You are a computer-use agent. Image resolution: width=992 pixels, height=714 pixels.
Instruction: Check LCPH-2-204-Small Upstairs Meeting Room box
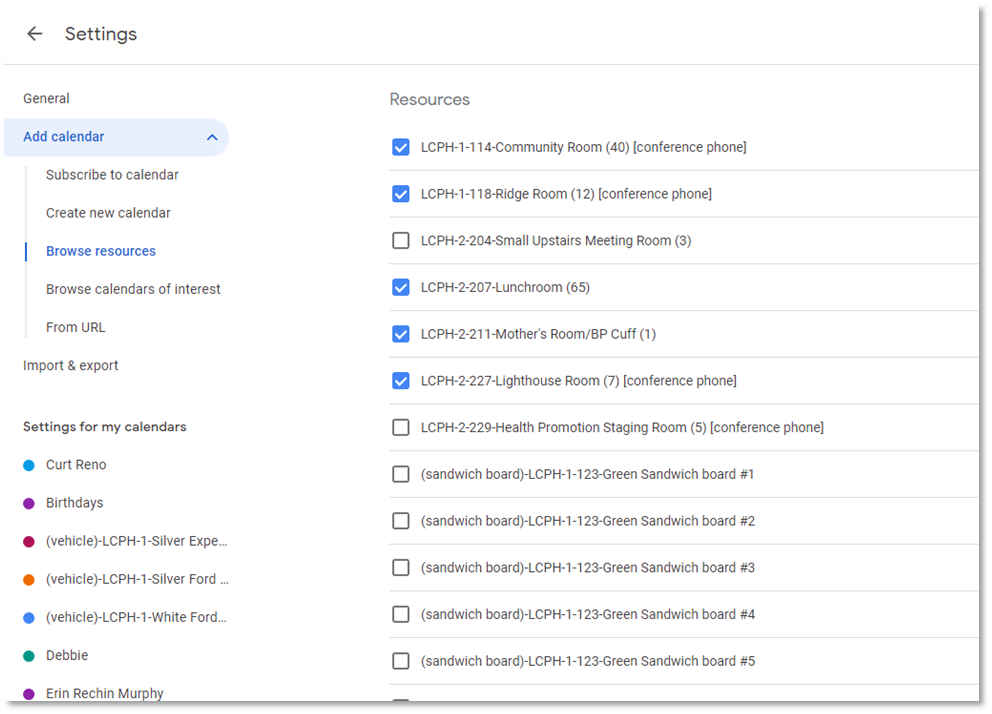click(401, 241)
